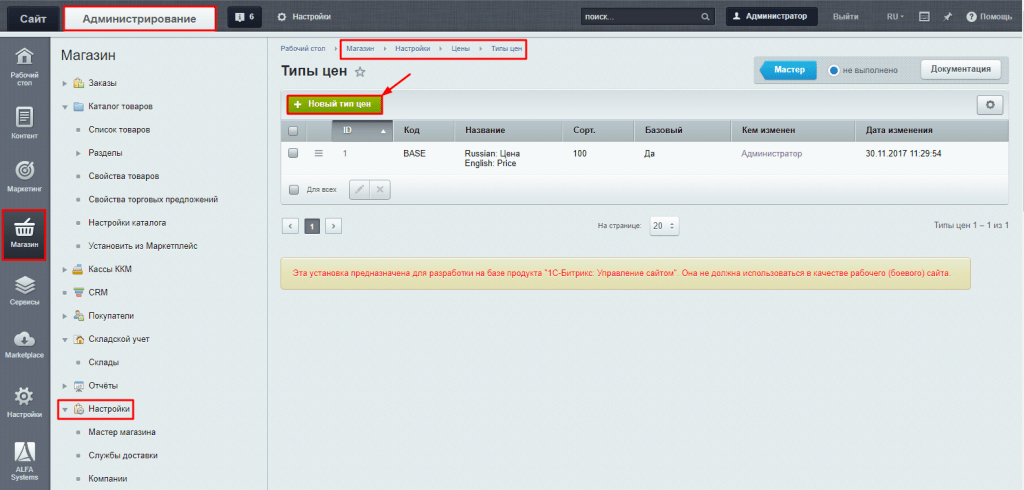Open row actions hamburger for BASE row
This screenshot has height=490, width=1024.
click(x=319, y=154)
